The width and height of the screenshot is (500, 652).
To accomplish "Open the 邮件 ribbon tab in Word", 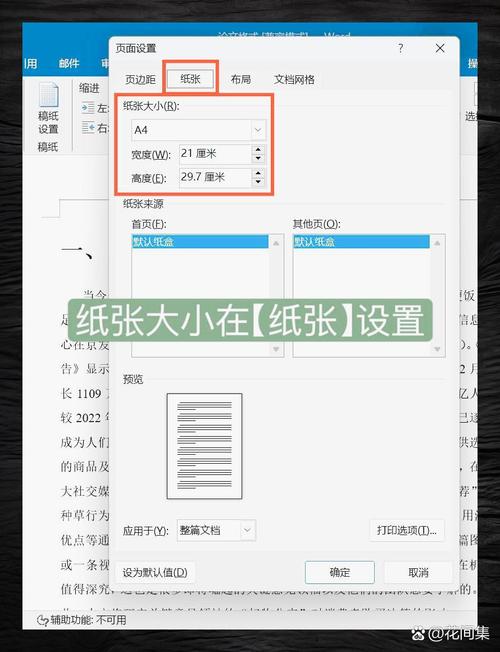I will pos(69,64).
